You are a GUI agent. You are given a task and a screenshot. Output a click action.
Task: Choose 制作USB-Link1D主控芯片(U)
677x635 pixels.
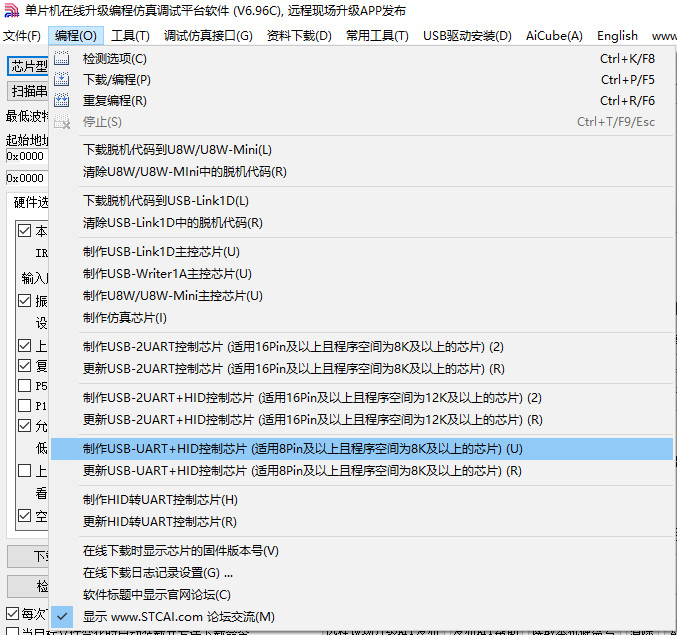pyautogui.click(x=362, y=252)
